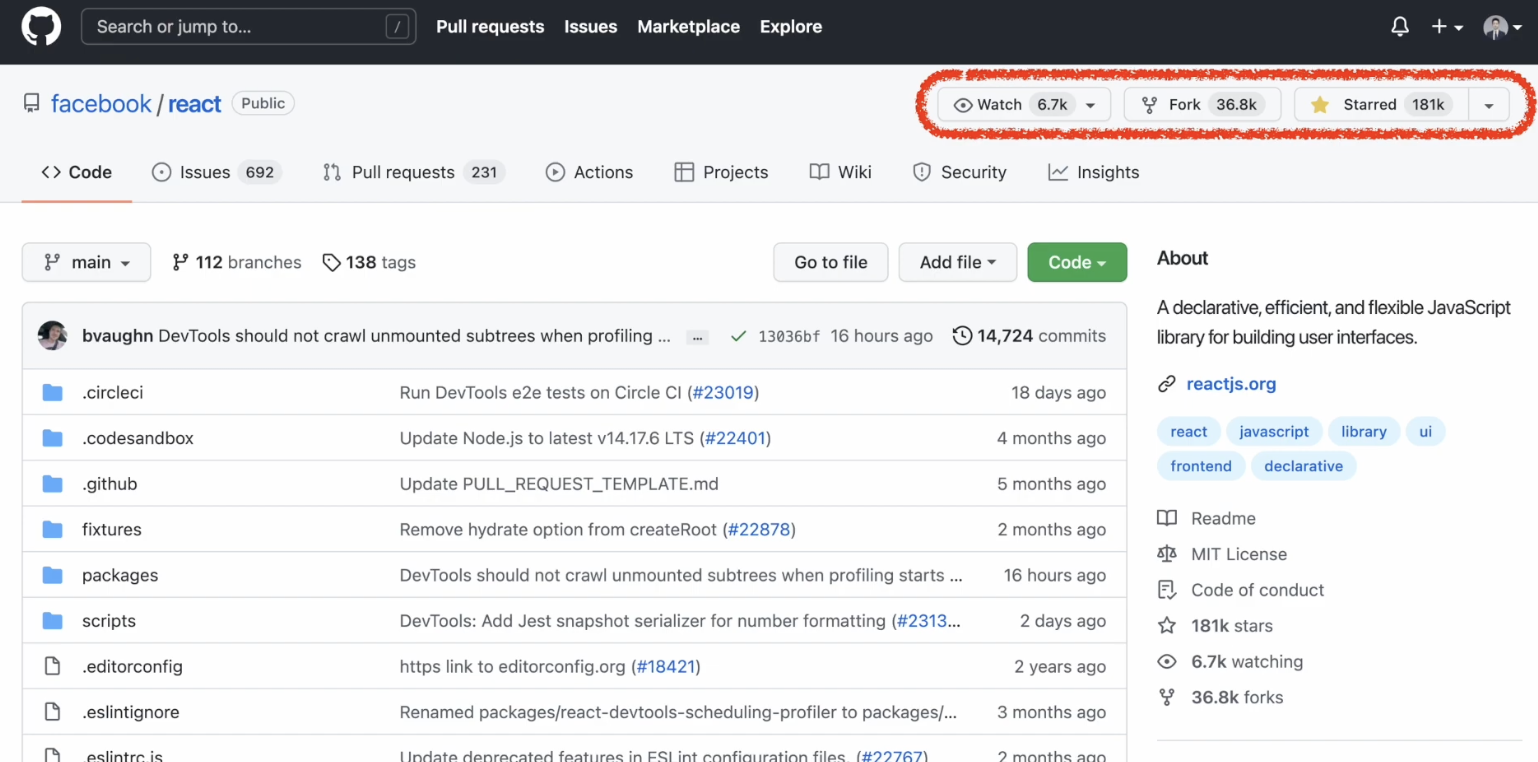1538x762 pixels.
Task: Open the #22878 link
Action: (759, 529)
